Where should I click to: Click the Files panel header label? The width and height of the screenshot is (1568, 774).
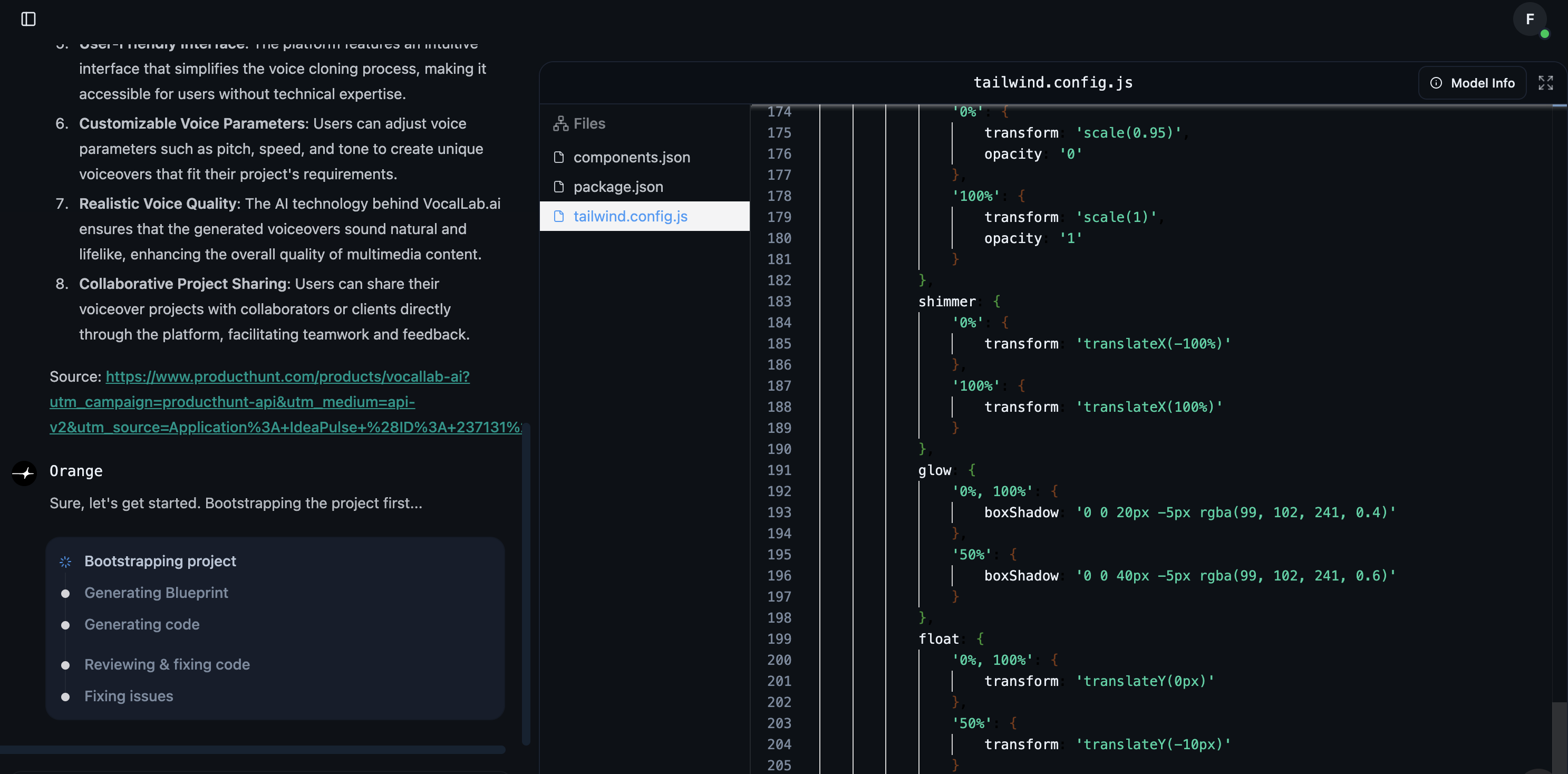[589, 123]
